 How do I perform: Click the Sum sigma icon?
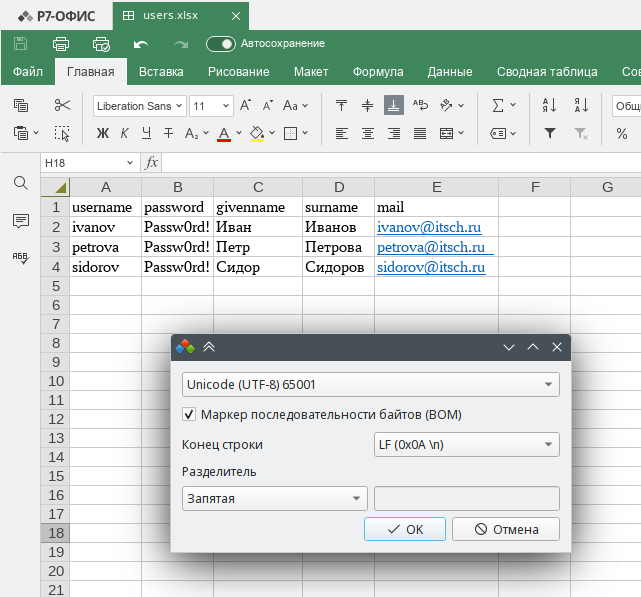(x=498, y=105)
